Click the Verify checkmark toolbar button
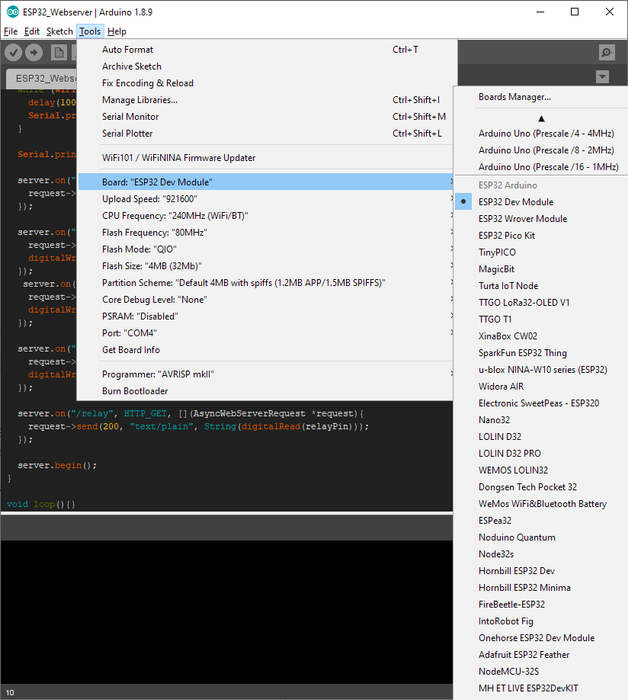 point(13,53)
